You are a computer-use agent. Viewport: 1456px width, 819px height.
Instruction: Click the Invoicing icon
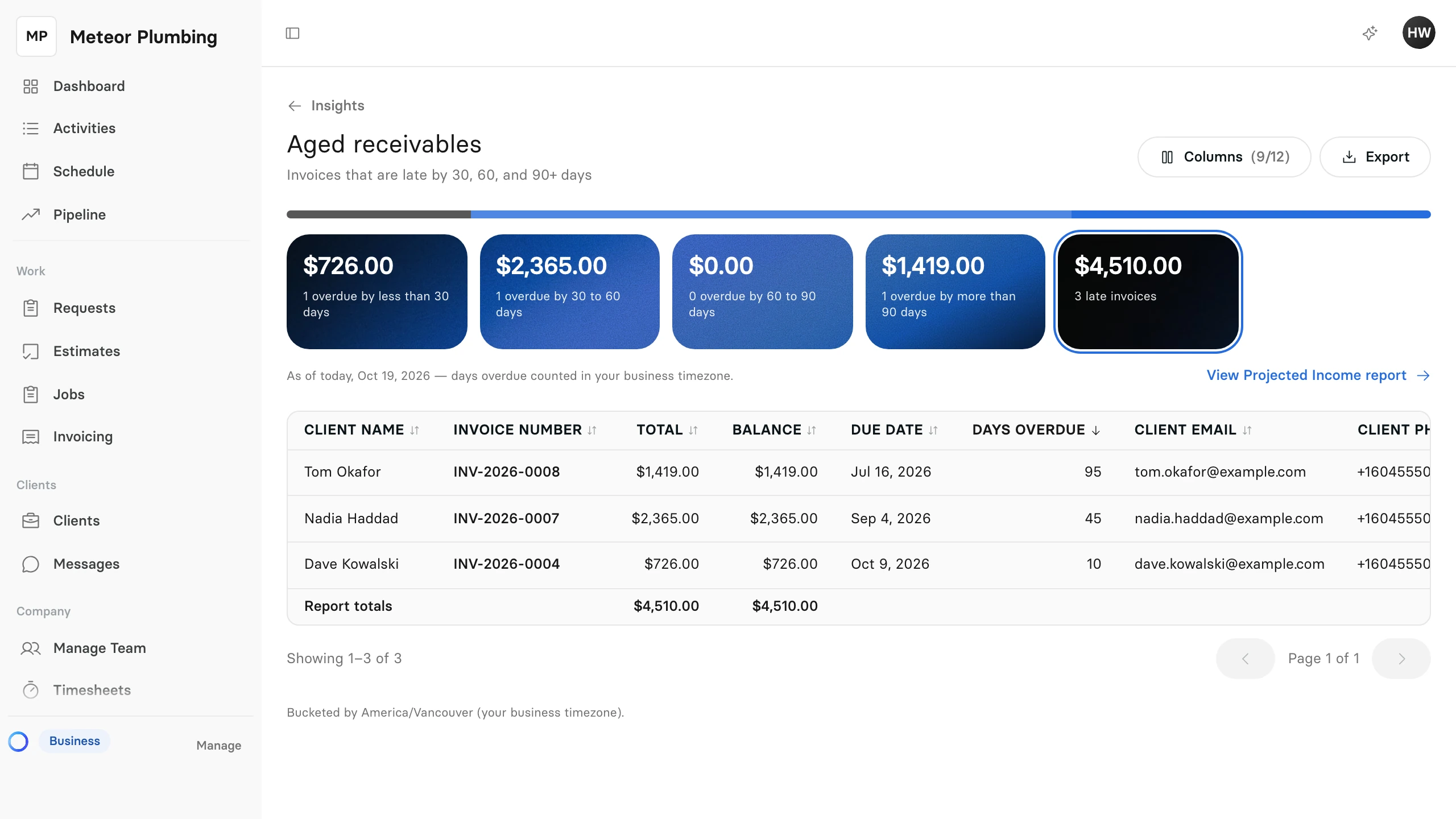[x=31, y=437]
